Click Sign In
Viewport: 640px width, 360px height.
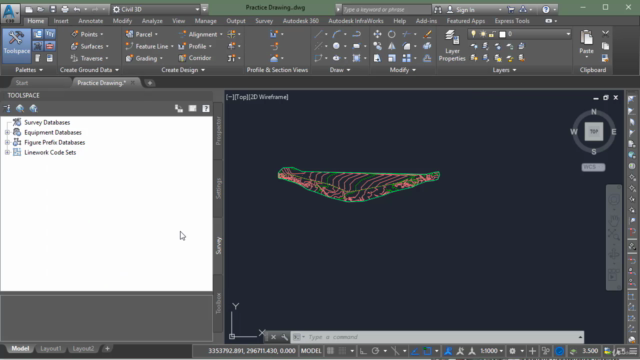coord(465,9)
